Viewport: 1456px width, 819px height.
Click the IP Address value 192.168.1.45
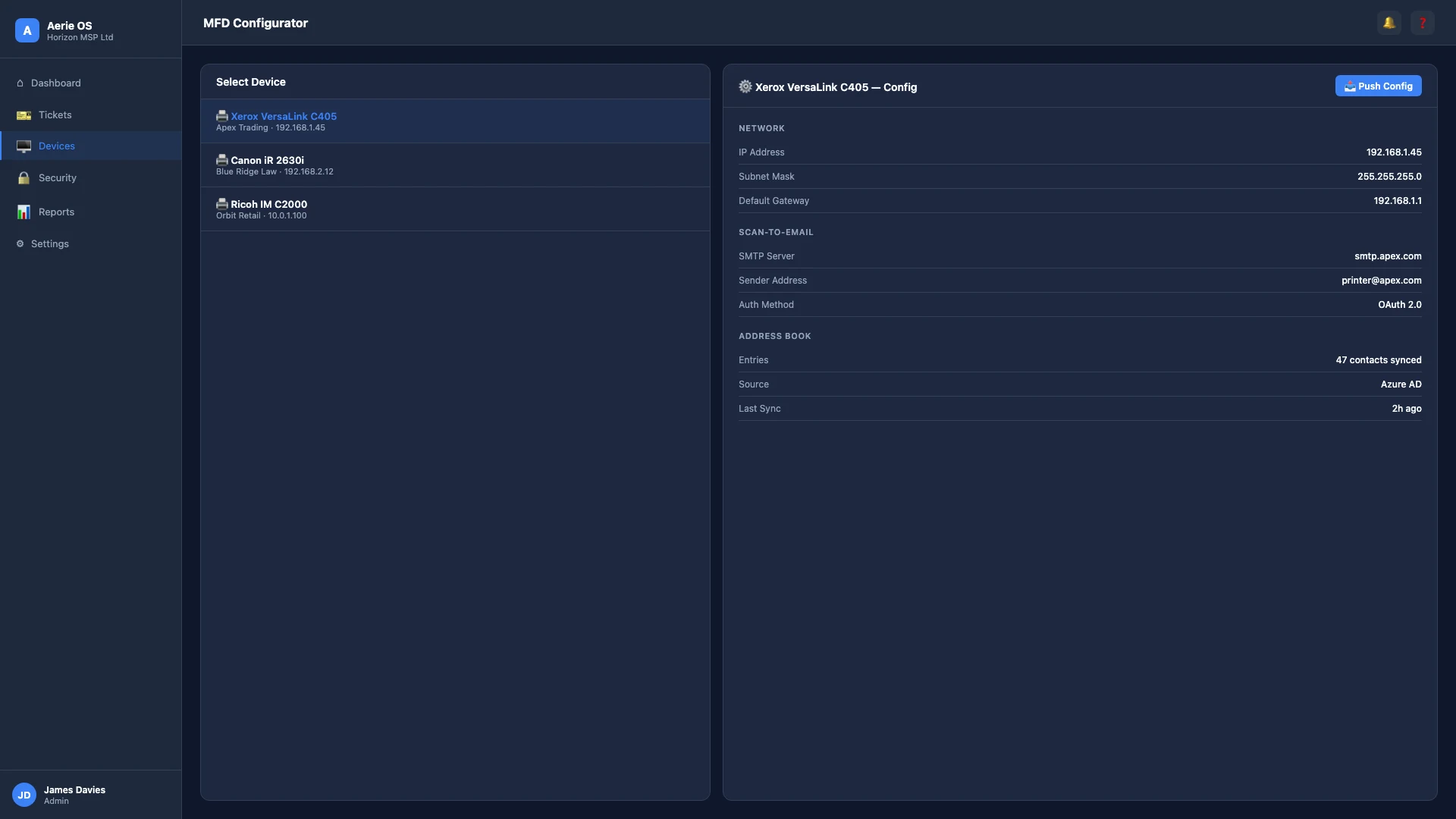(x=1394, y=152)
